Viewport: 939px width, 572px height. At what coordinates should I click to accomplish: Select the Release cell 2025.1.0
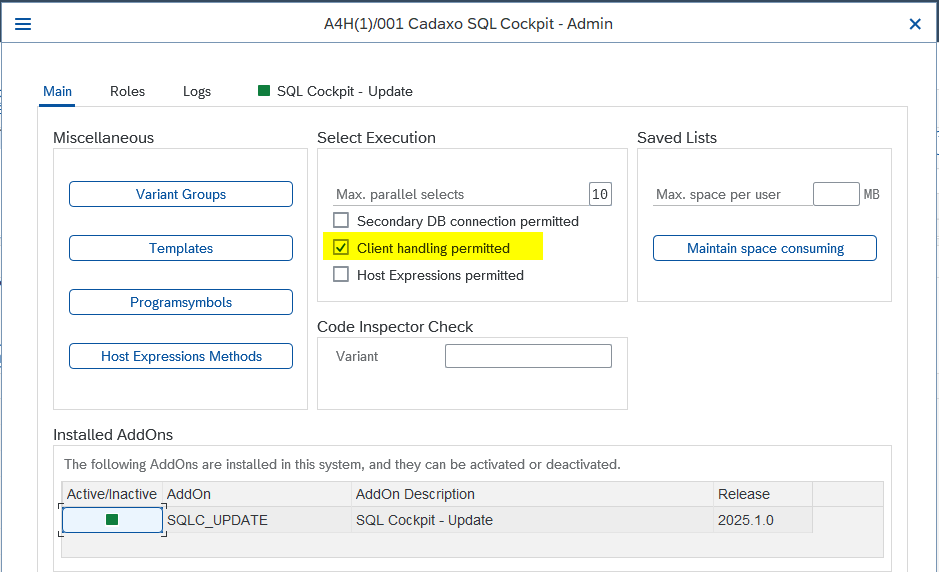coord(763,520)
